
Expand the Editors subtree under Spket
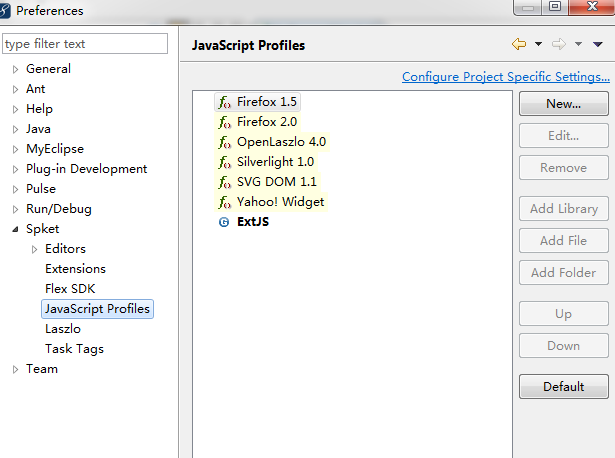point(35,249)
